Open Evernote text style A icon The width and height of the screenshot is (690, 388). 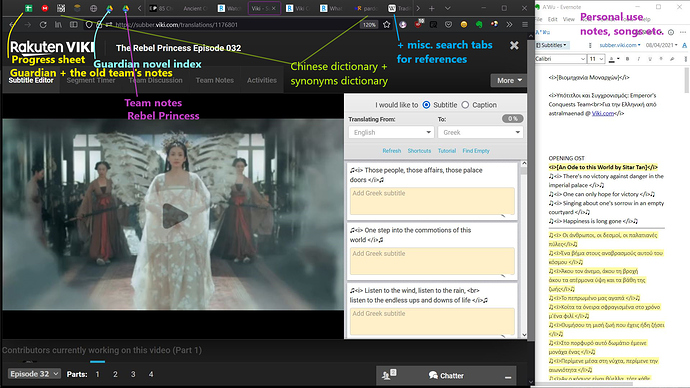point(684,45)
